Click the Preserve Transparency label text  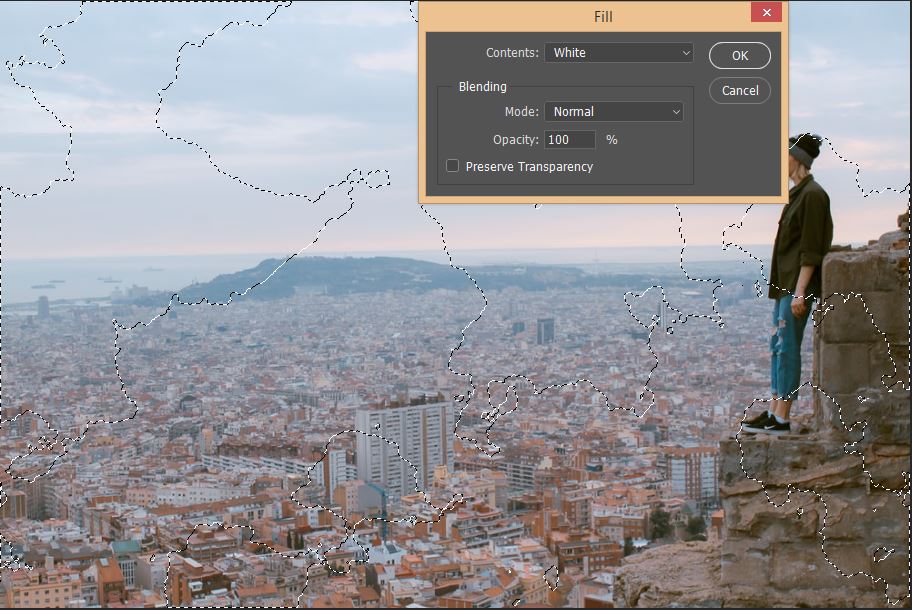[529, 167]
